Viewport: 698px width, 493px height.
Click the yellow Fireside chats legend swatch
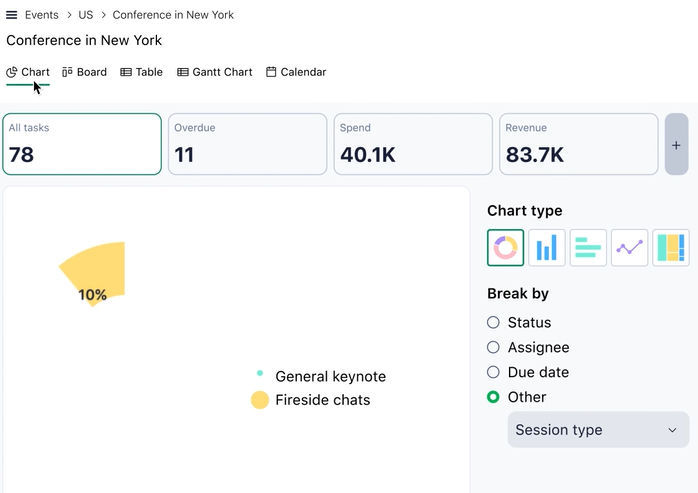pos(260,400)
